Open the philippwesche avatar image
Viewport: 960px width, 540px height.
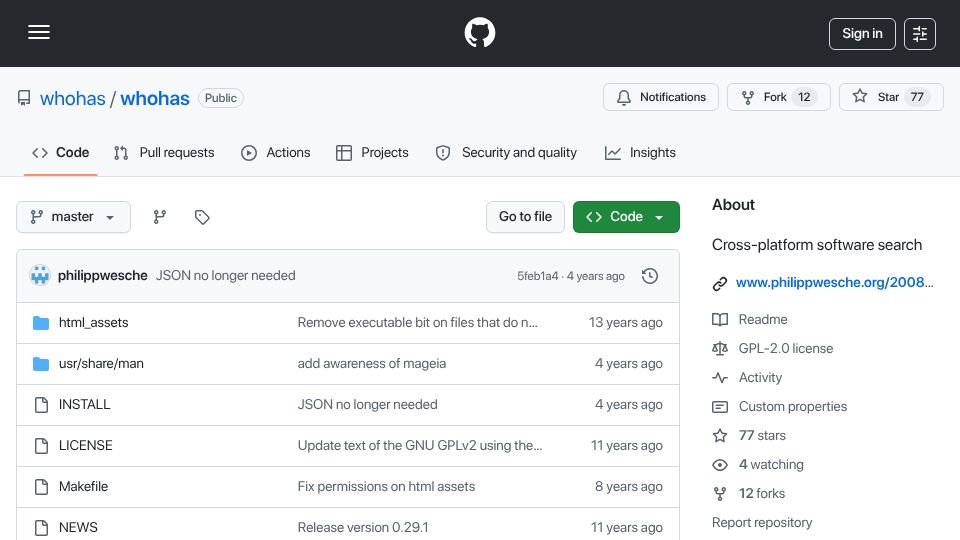pos(40,276)
